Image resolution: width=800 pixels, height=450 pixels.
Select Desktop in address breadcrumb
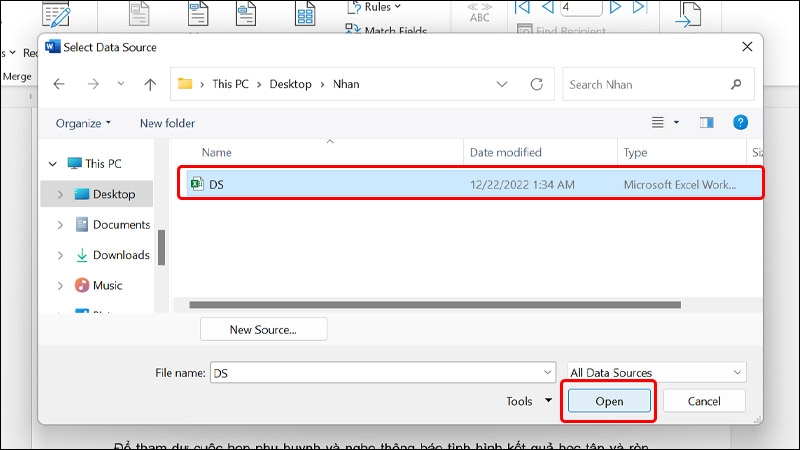tap(290, 84)
